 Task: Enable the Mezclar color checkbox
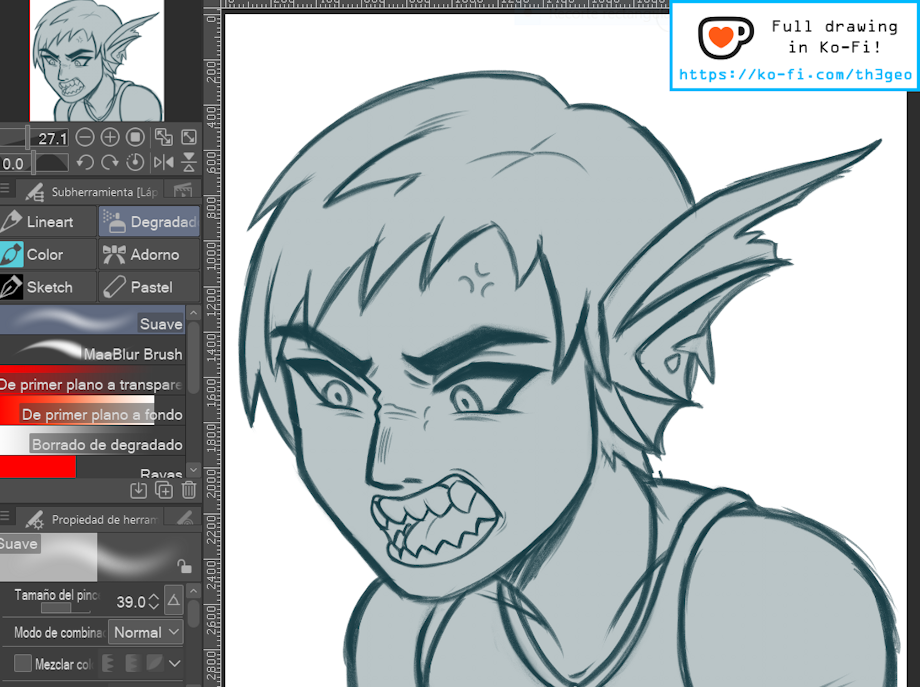pyautogui.click(x=23, y=663)
